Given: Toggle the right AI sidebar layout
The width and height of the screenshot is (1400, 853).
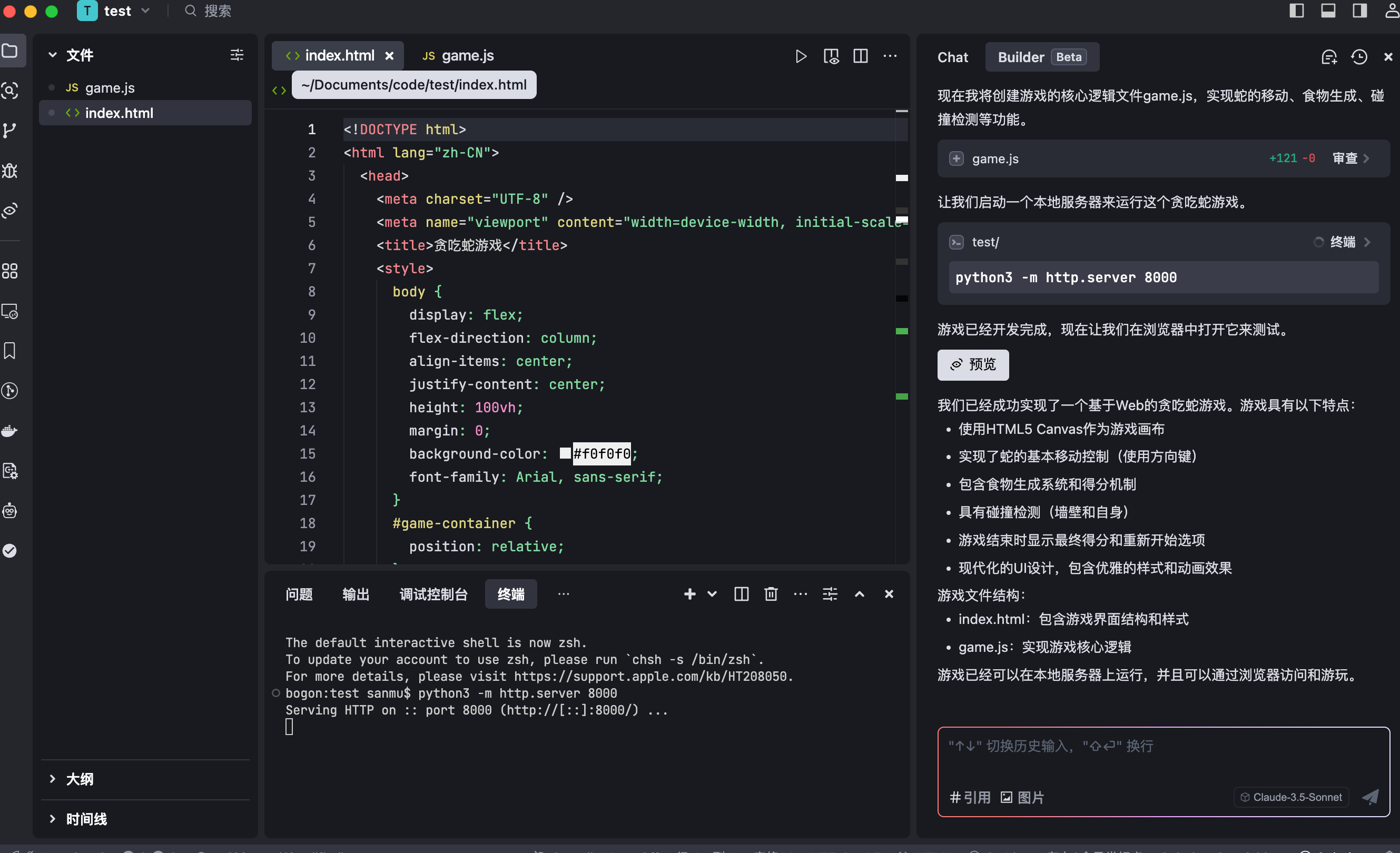Looking at the screenshot, I should tap(1359, 10).
